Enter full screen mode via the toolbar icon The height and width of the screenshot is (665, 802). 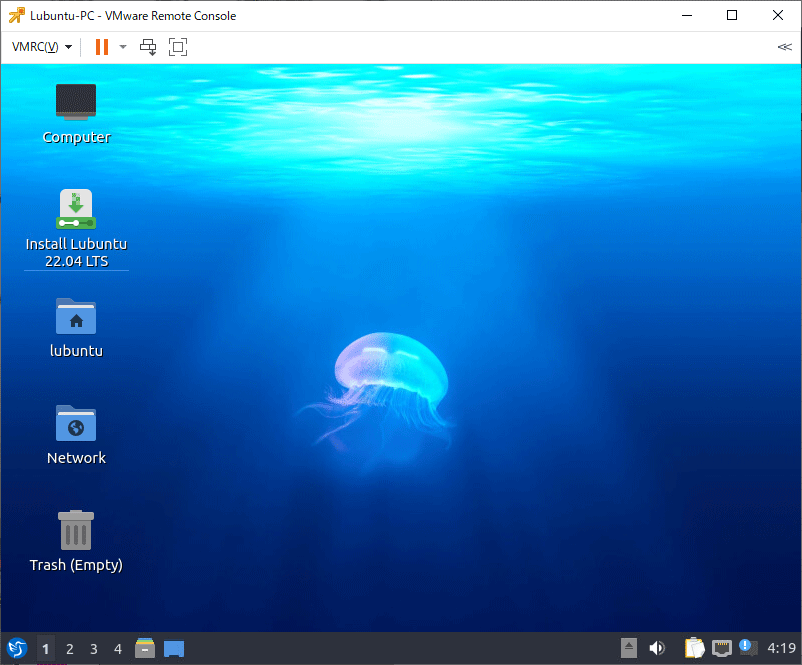[x=178, y=47]
